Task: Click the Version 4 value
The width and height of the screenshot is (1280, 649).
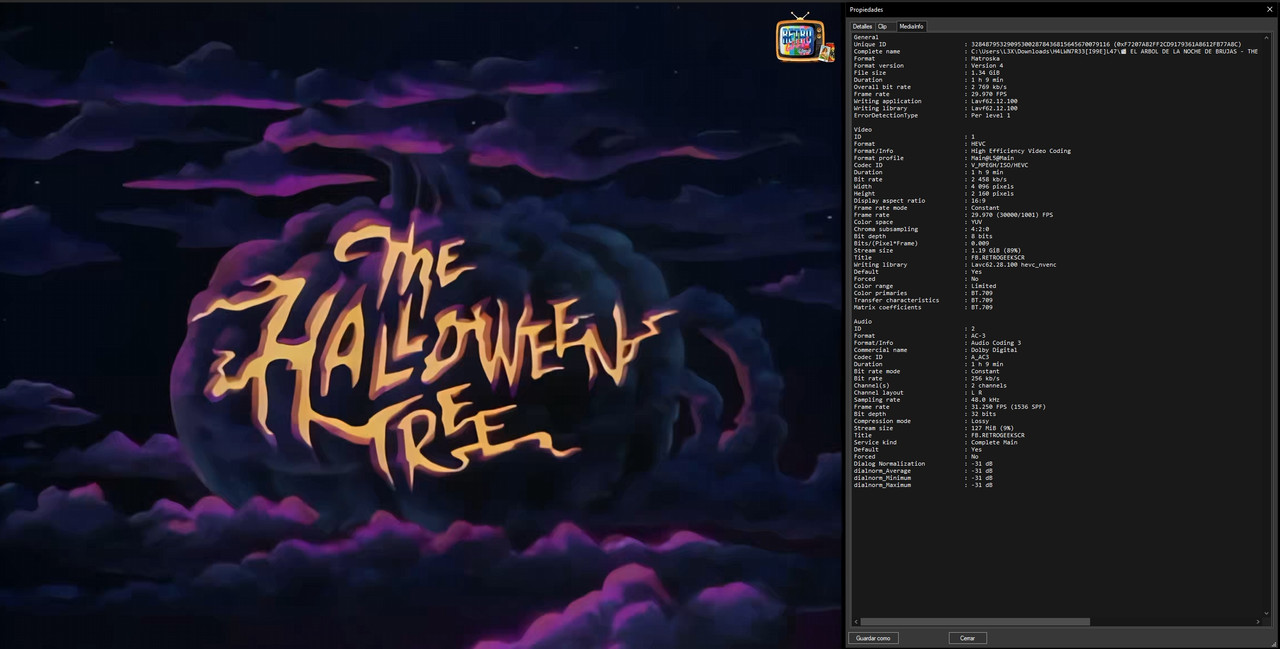Action: tap(987, 65)
